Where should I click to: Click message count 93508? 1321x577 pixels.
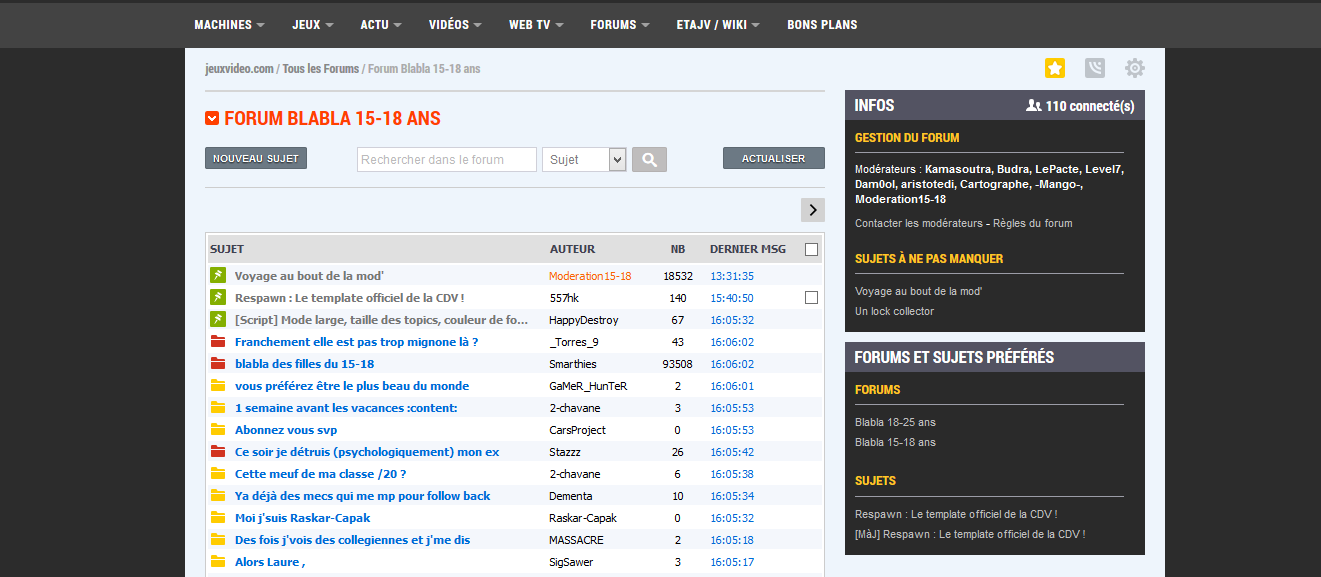click(x=678, y=363)
